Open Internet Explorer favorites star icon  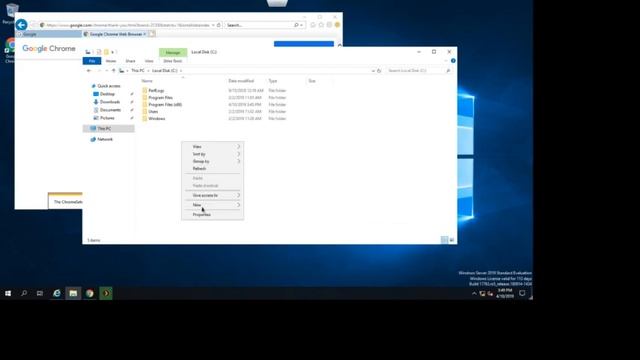point(321,25)
